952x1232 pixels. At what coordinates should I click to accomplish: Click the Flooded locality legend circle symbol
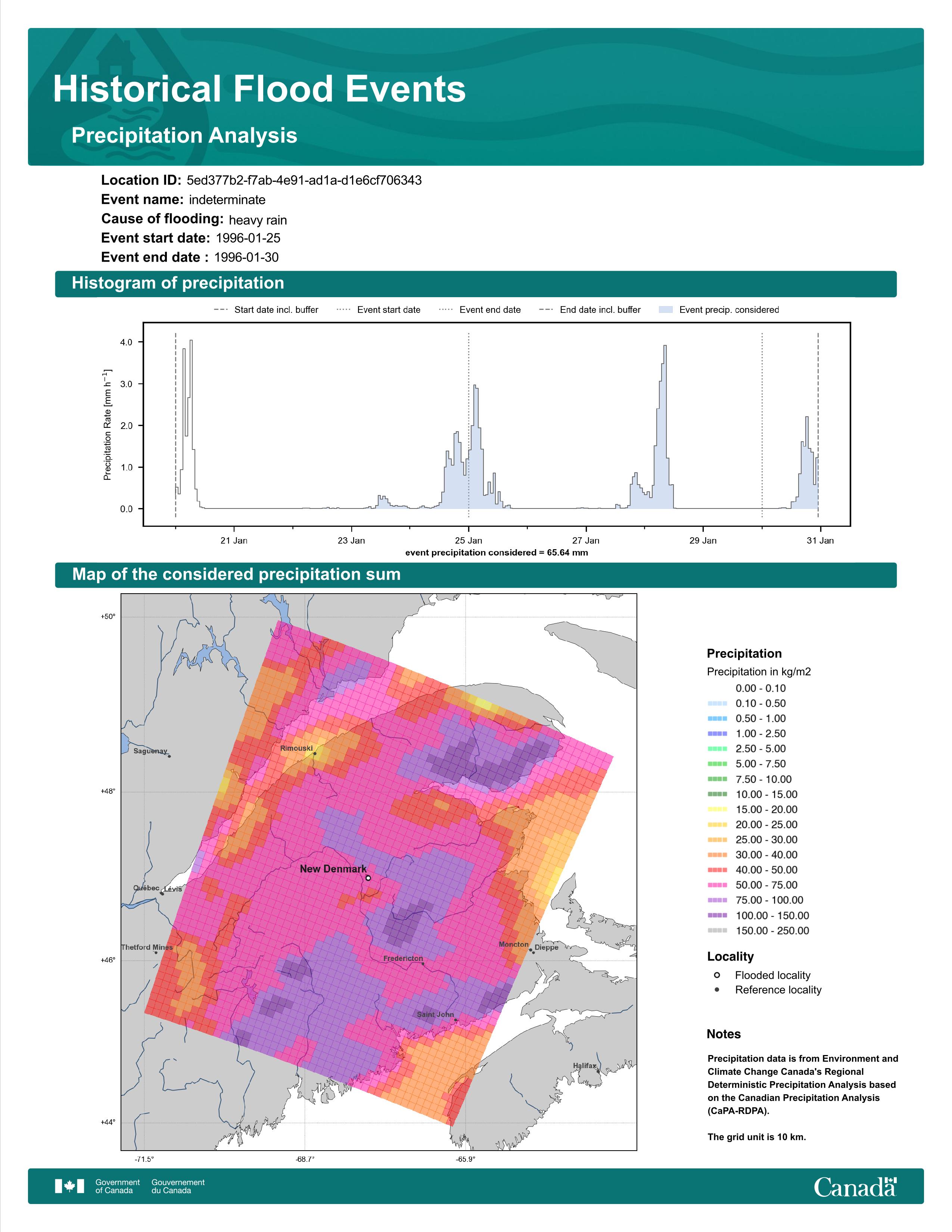point(717,975)
